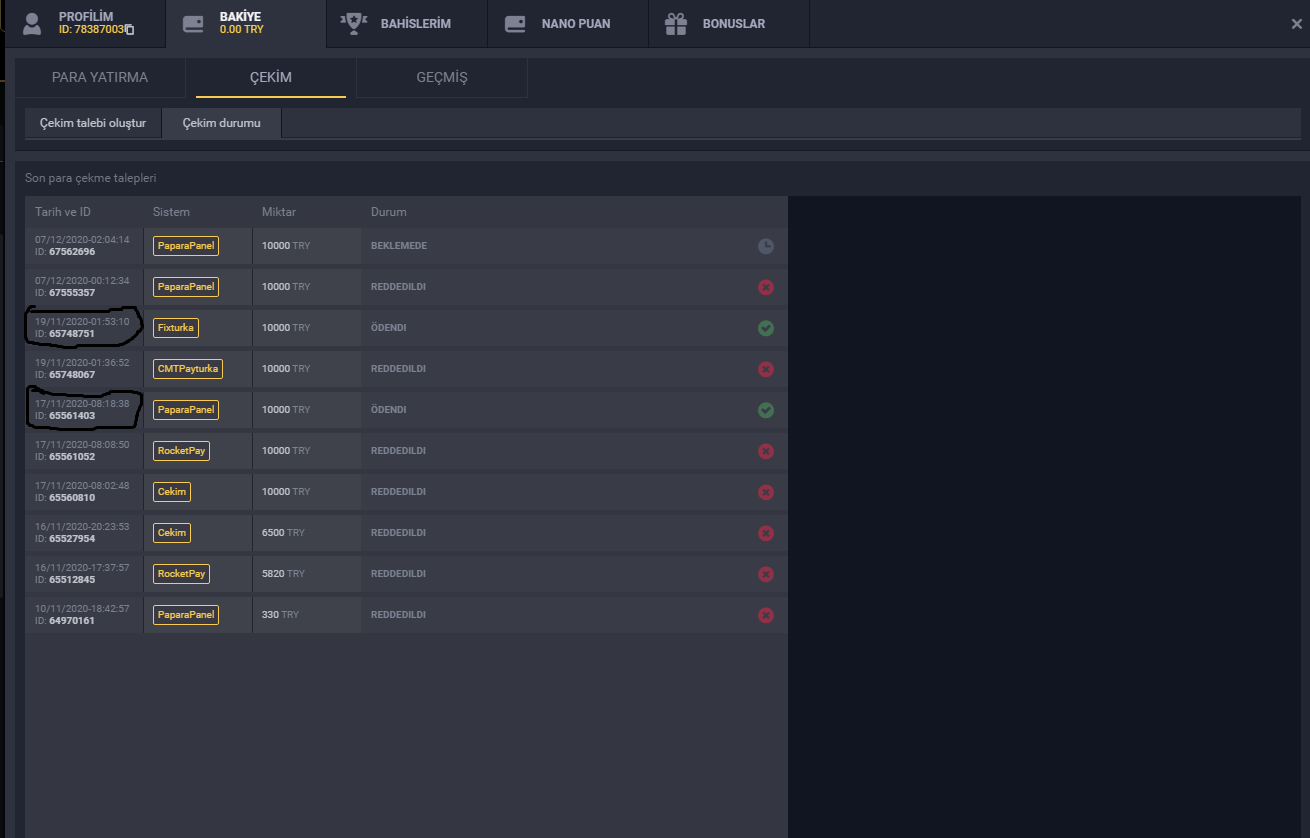This screenshot has height=838, width=1310.
Task: Open the Bonuslar tab
Action: point(729,23)
